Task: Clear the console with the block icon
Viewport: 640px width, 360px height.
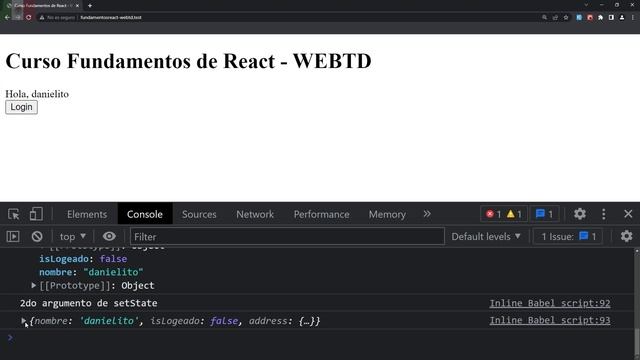Action: pos(37,237)
